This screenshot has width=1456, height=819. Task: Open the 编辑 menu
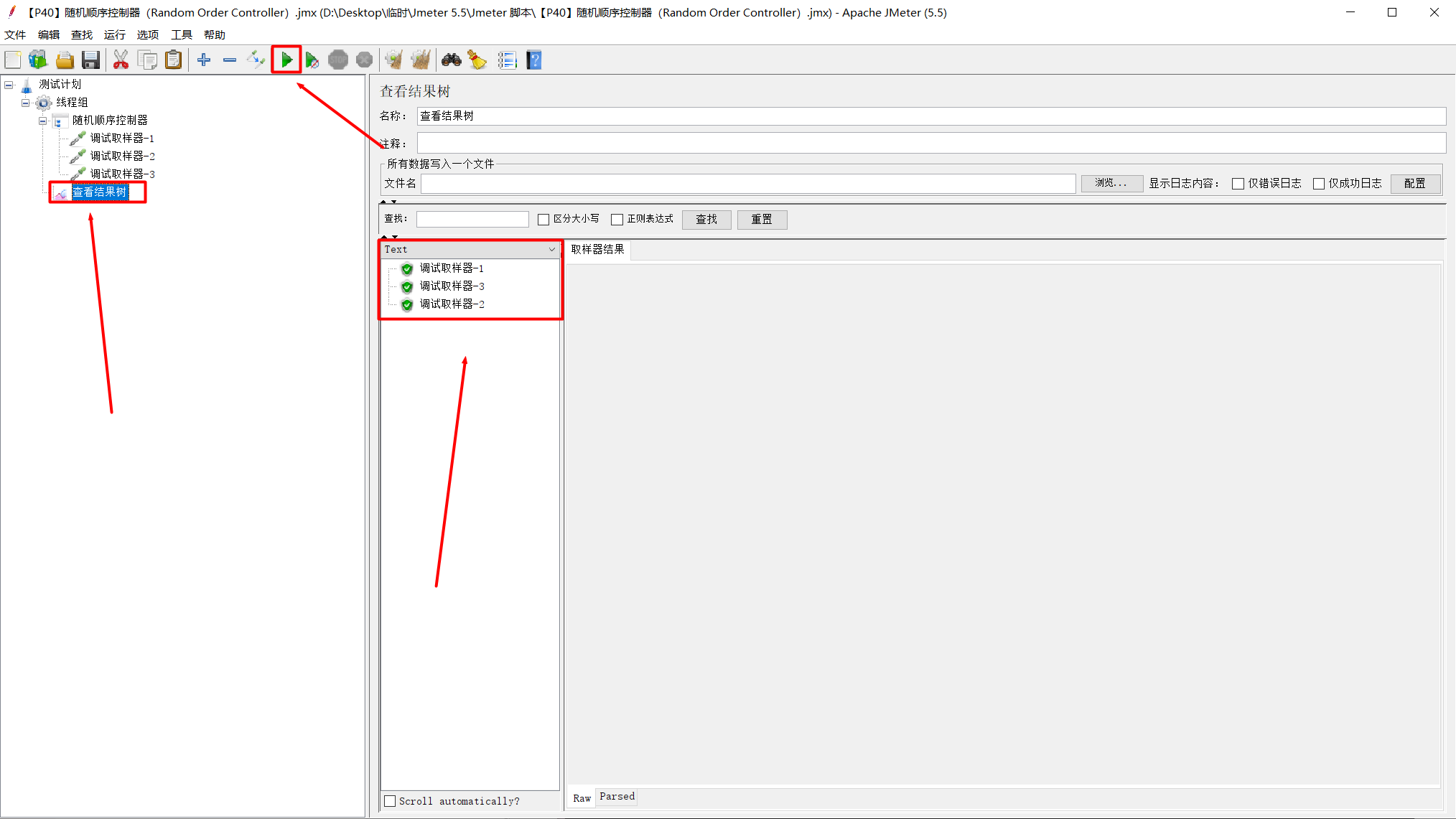click(49, 34)
